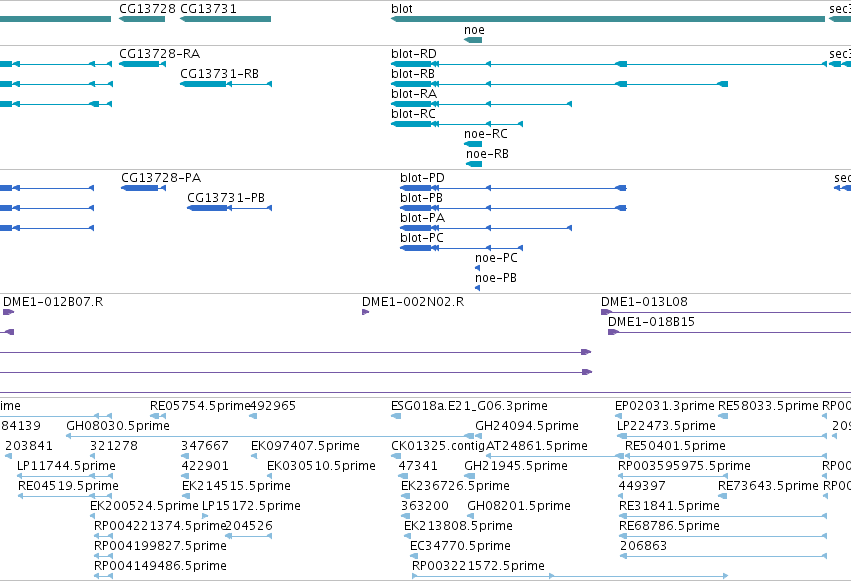Click transcript label CG13728-RA
This screenshot has width=851, height=581.
click(160, 54)
